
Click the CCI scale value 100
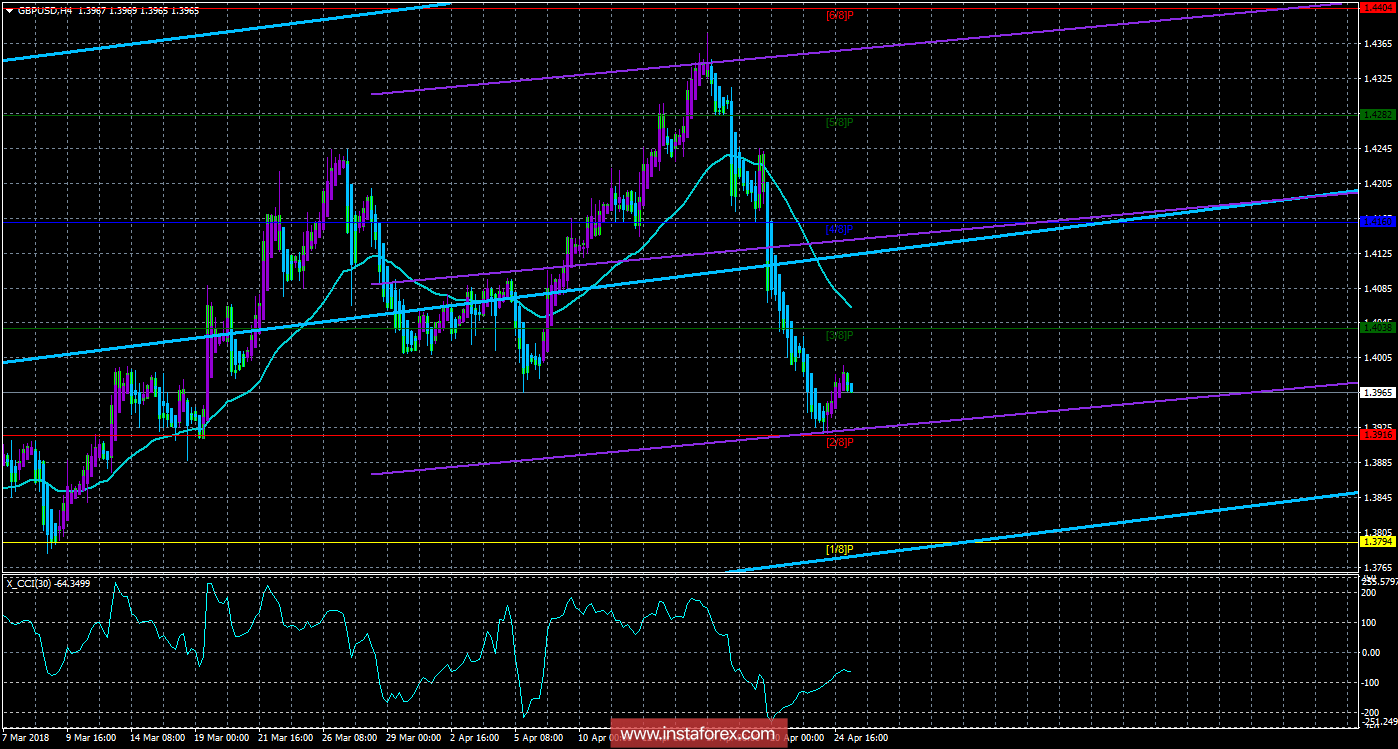click(1369, 622)
